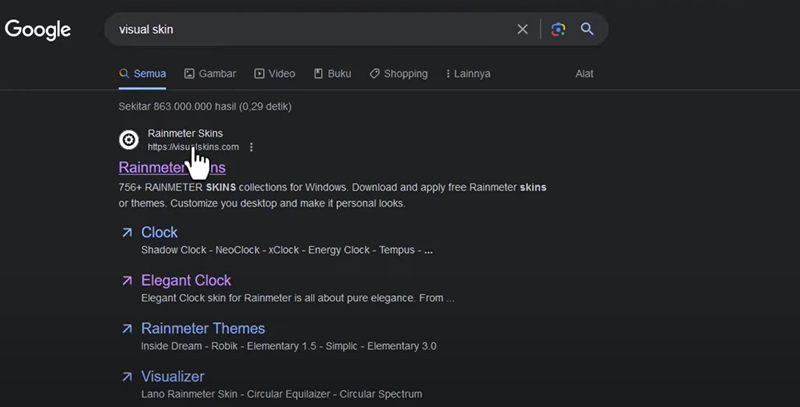
Task: Click 'Inside Dream - Robik - Elementary' text
Action: pos(289,346)
